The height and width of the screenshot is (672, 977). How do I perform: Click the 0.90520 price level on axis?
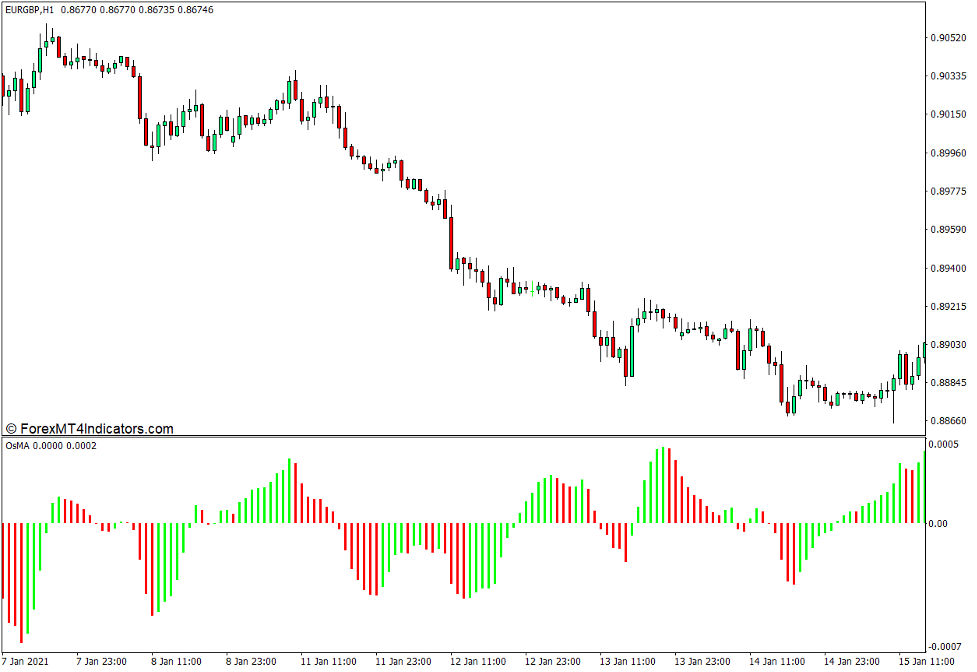946,38
